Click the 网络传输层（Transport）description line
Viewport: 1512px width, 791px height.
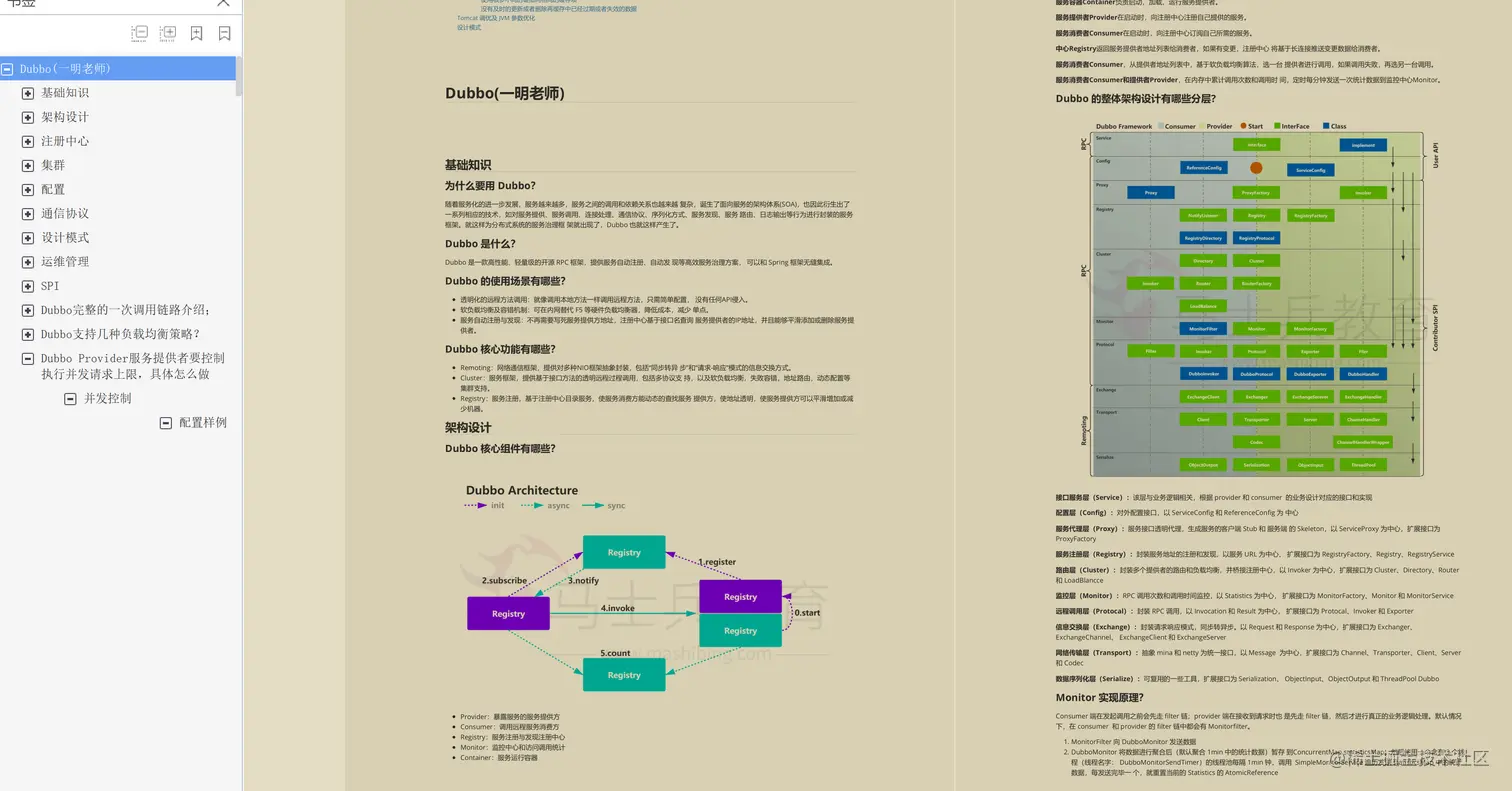click(1258, 657)
